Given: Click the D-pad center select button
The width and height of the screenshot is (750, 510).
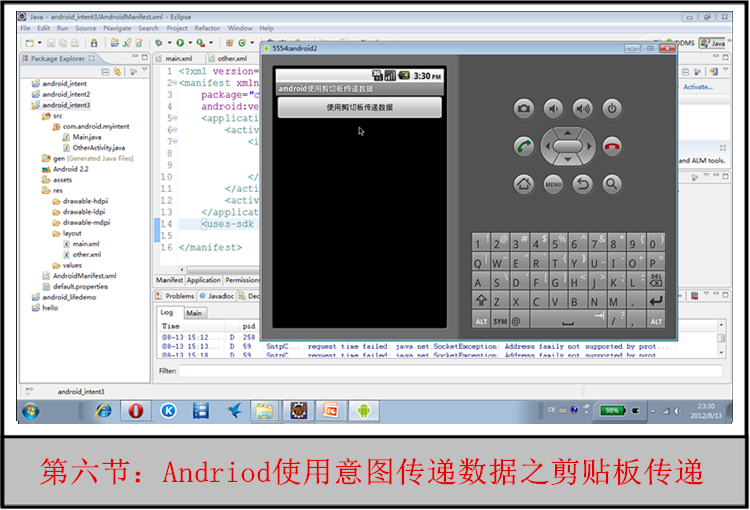Looking at the screenshot, I should 568,146.
